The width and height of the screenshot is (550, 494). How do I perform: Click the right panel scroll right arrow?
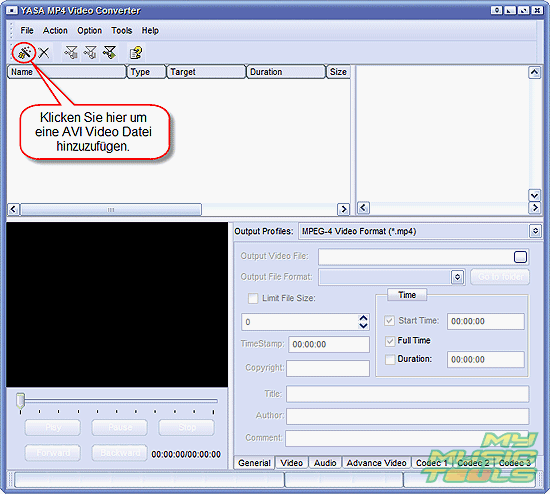coord(534,208)
